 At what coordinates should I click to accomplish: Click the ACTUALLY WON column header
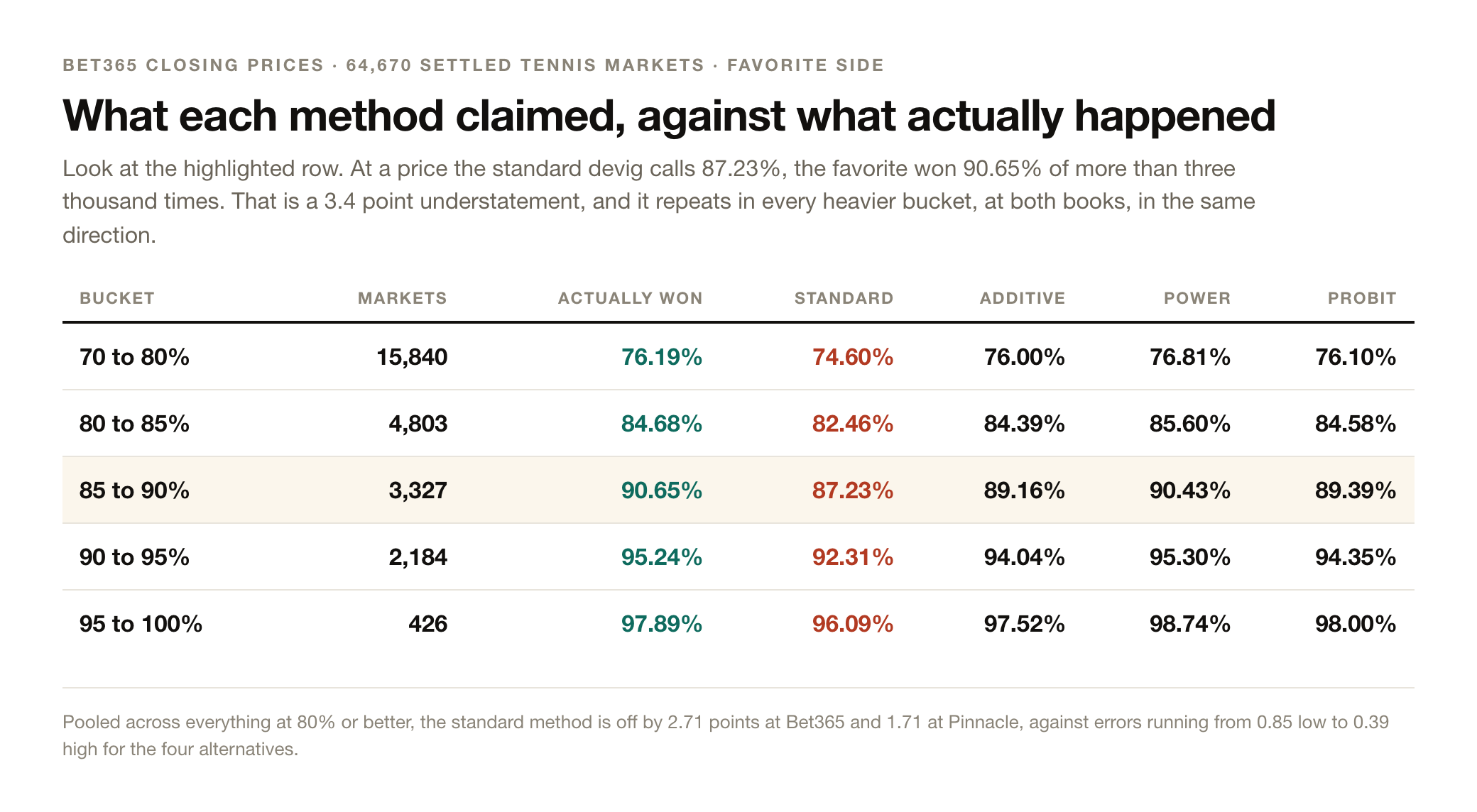pyautogui.click(x=631, y=298)
